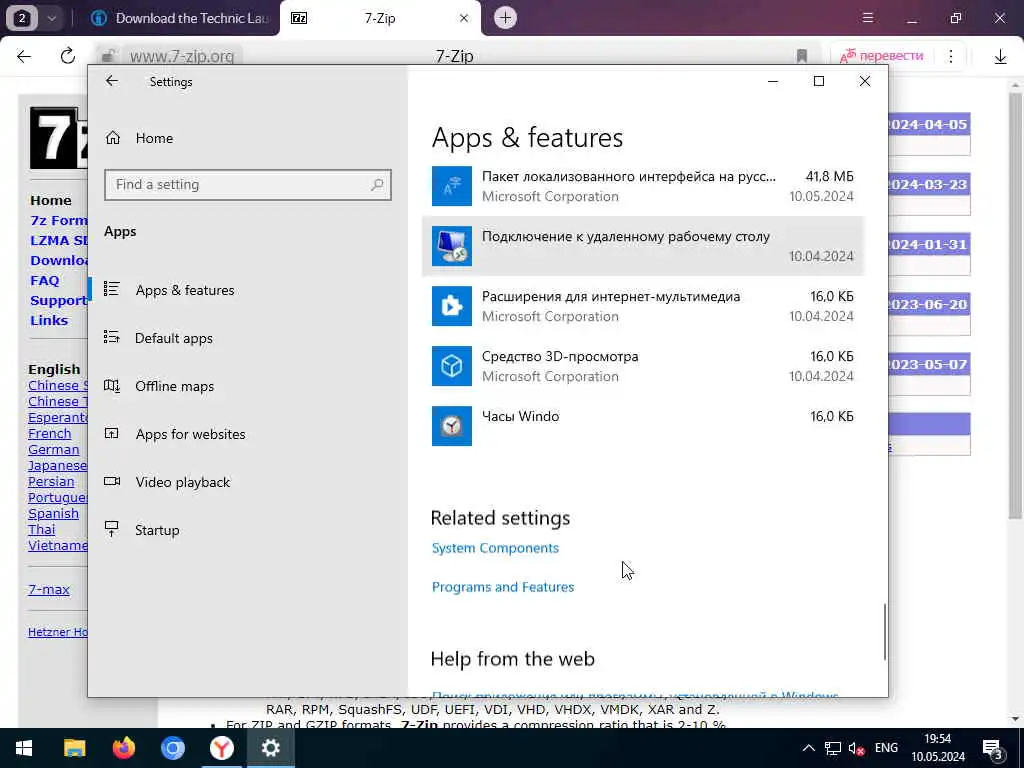Open the browser hamburger menu
The height and width of the screenshot is (768, 1024).
[868, 18]
